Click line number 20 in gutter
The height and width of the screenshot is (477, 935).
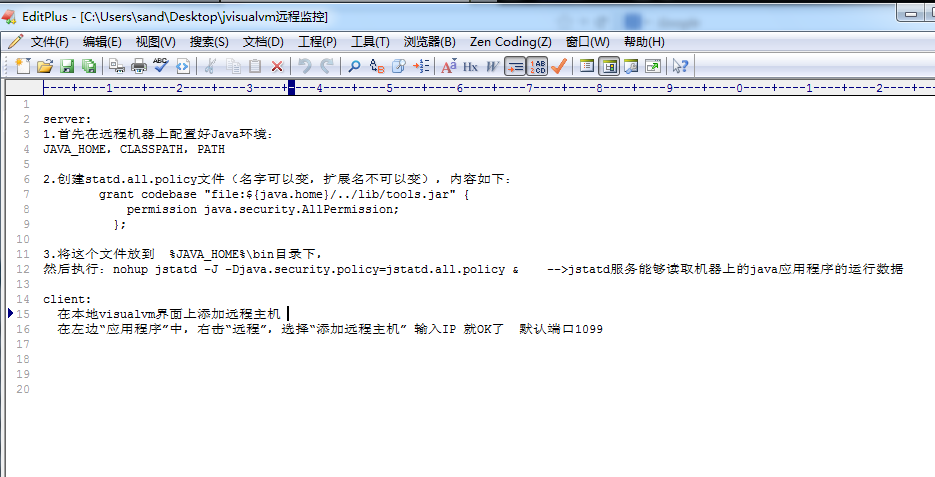coord(23,389)
